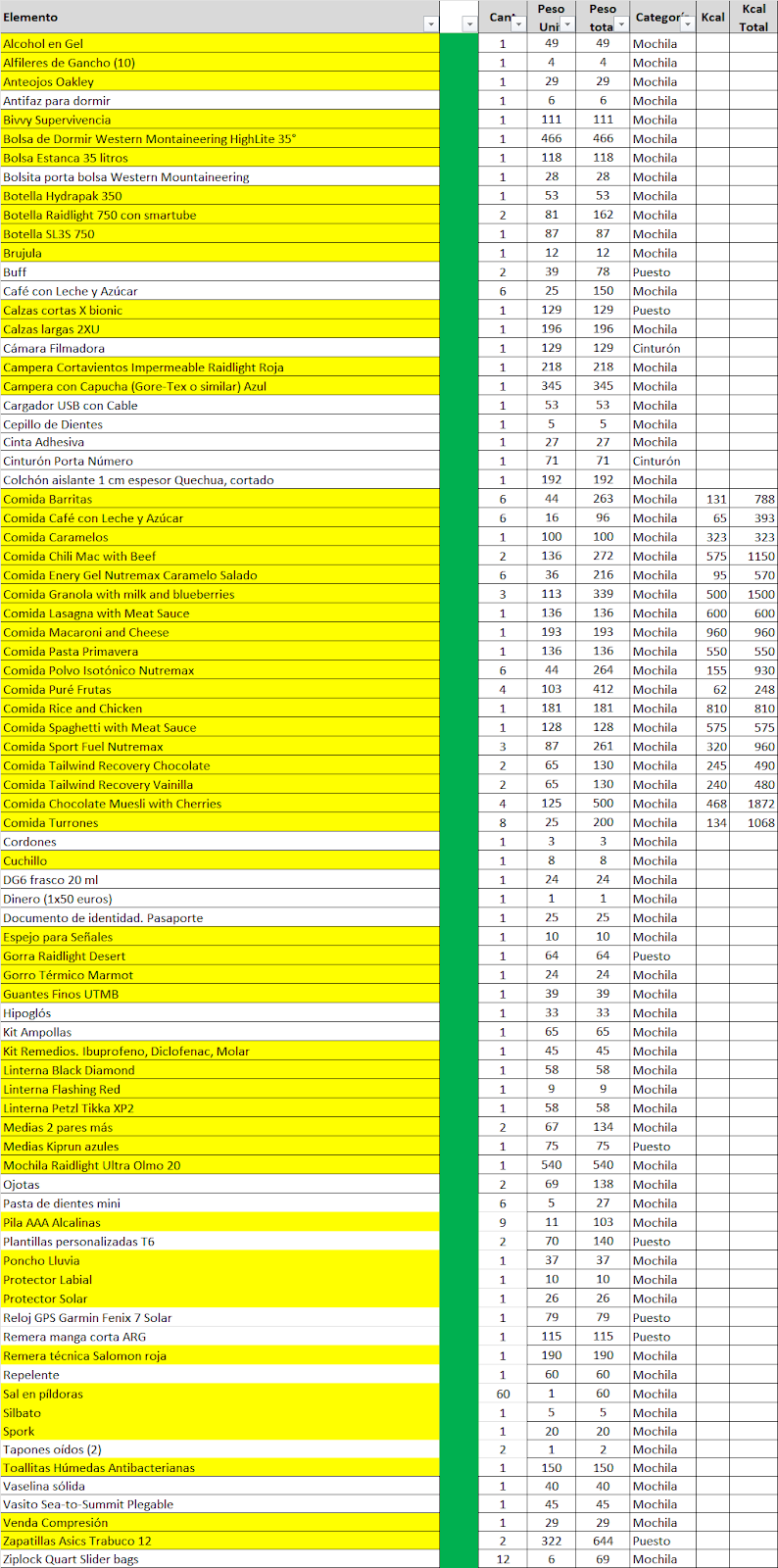Viewport: 778px width, 1568px height.
Task: Select the 'Antifaz para dormir' cell
Action: click(x=219, y=101)
